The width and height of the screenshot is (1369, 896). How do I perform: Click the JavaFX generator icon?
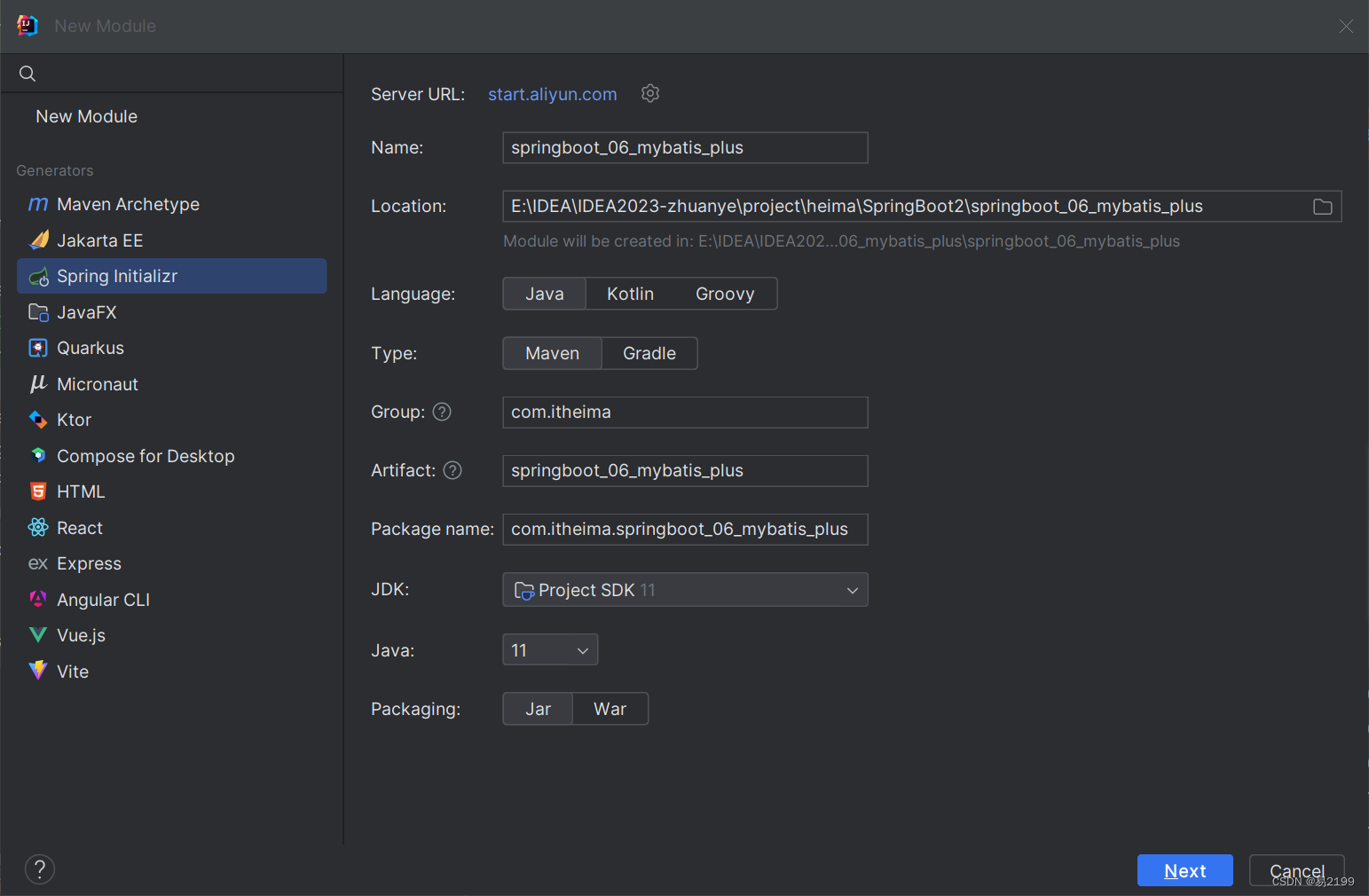click(x=38, y=312)
